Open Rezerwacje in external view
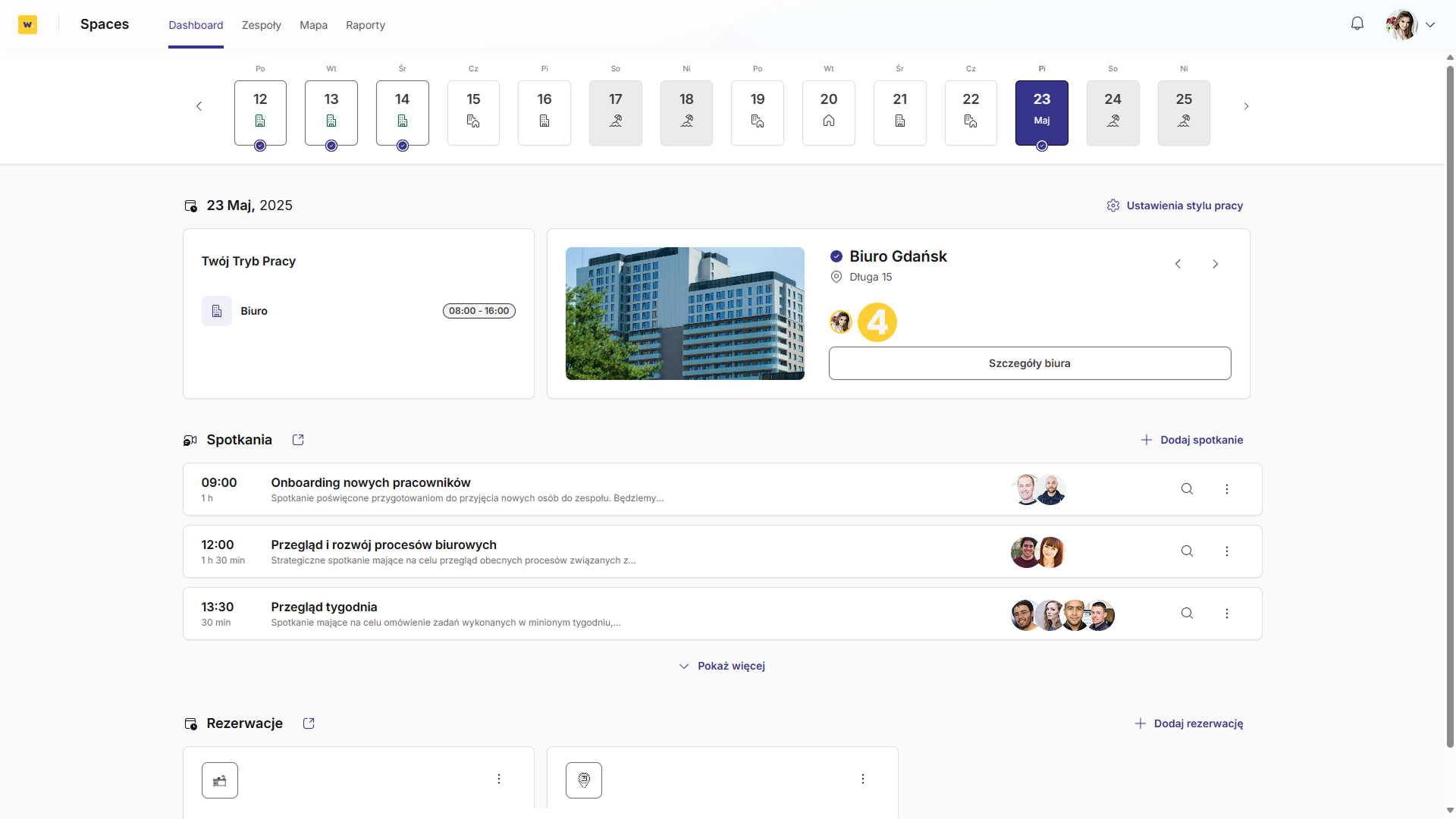This screenshot has height=819, width=1456. pyautogui.click(x=309, y=723)
